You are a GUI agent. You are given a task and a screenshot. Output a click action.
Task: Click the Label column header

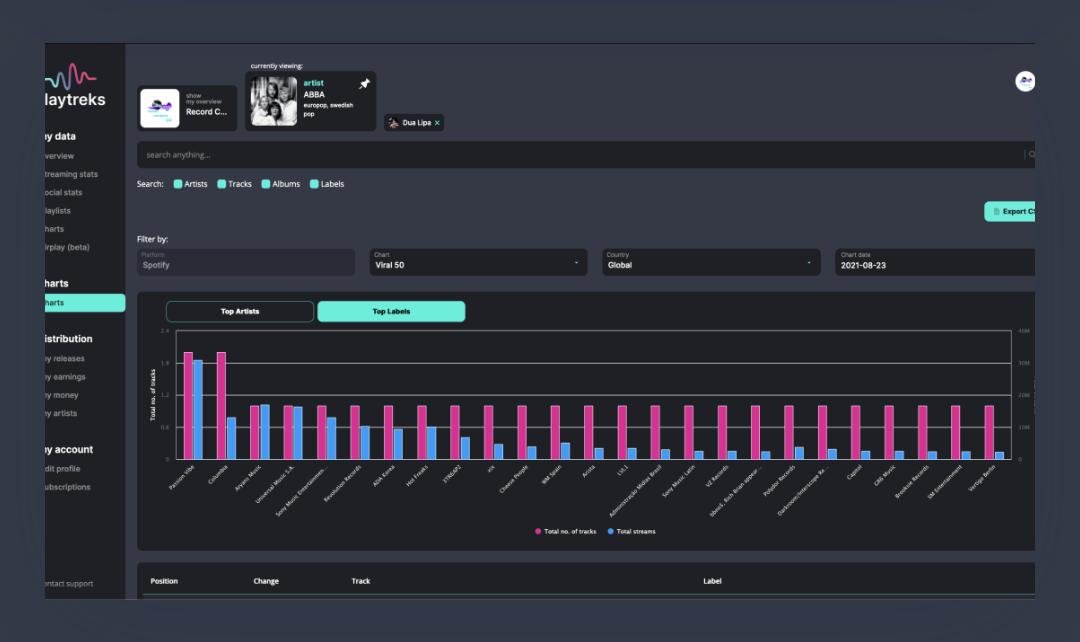coord(712,581)
